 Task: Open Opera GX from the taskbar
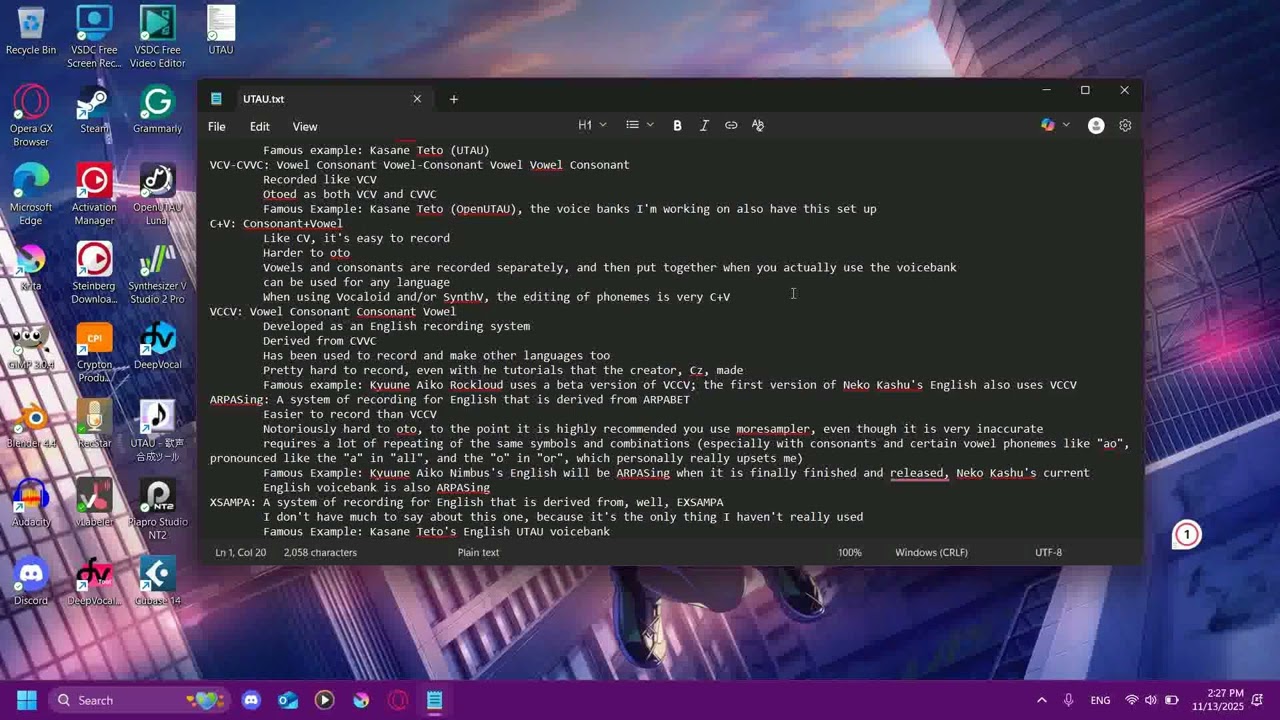(x=398, y=700)
